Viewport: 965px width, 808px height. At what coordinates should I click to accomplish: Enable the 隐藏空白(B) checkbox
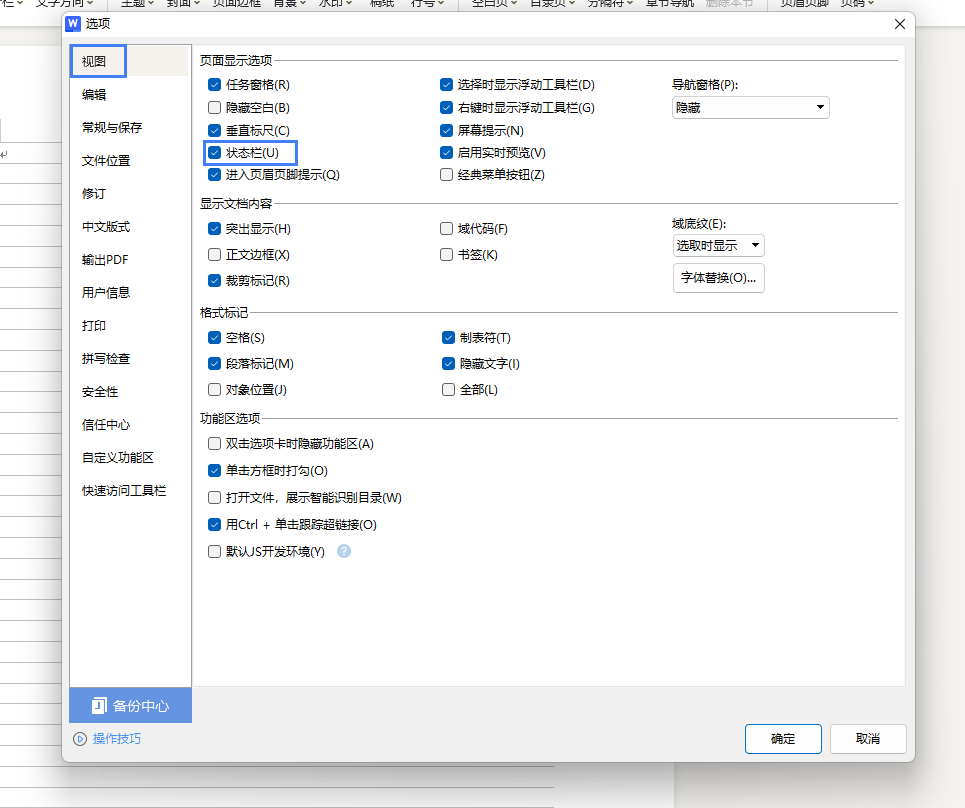click(x=214, y=108)
